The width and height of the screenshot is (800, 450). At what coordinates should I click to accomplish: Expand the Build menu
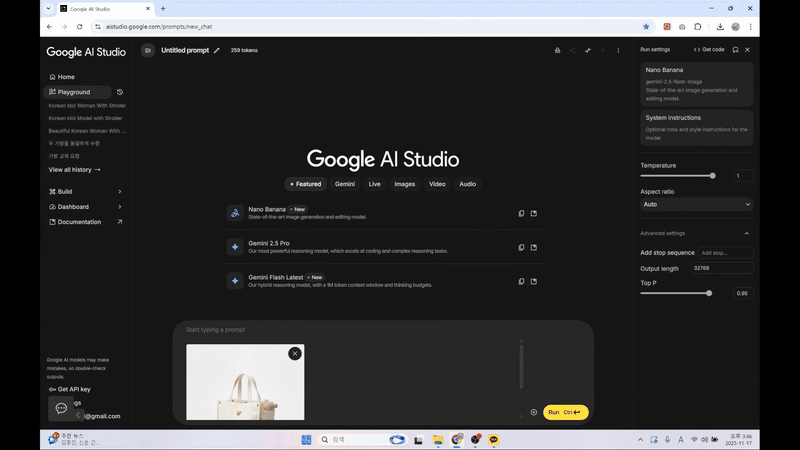pyautogui.click(x=85, y=191)
